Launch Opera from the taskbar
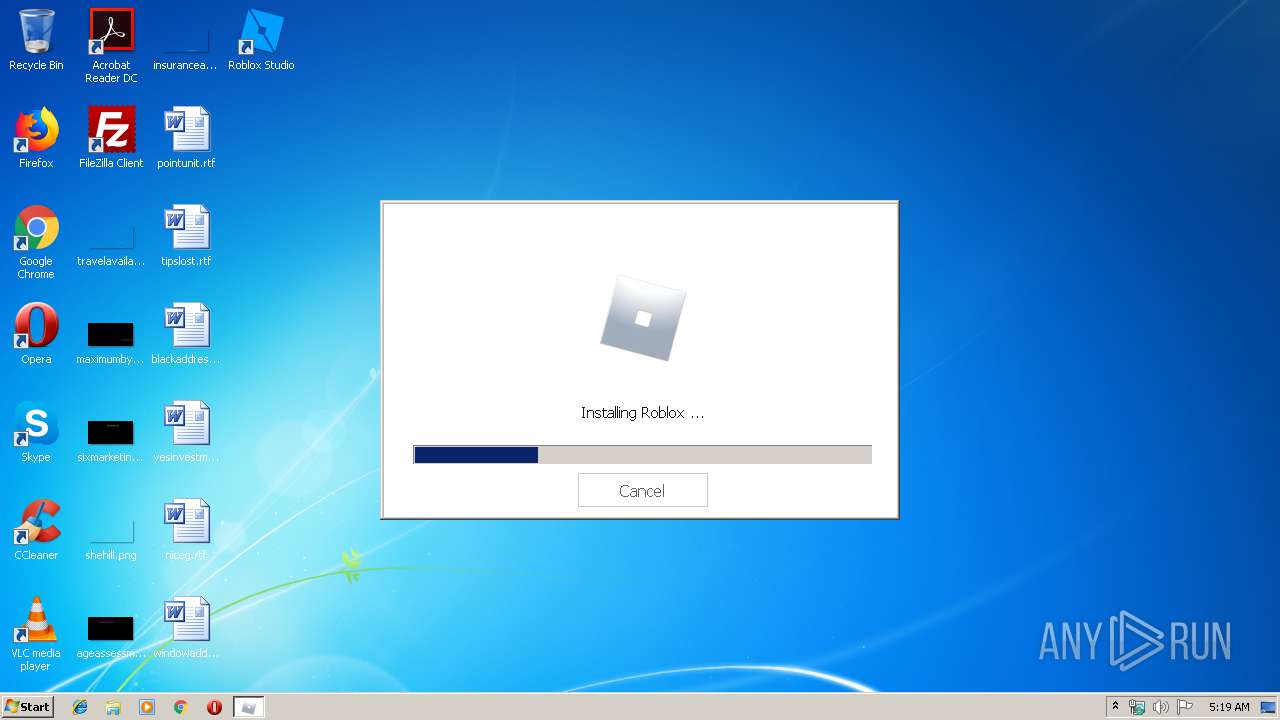The image size is (1280, 720). [214, 707]
